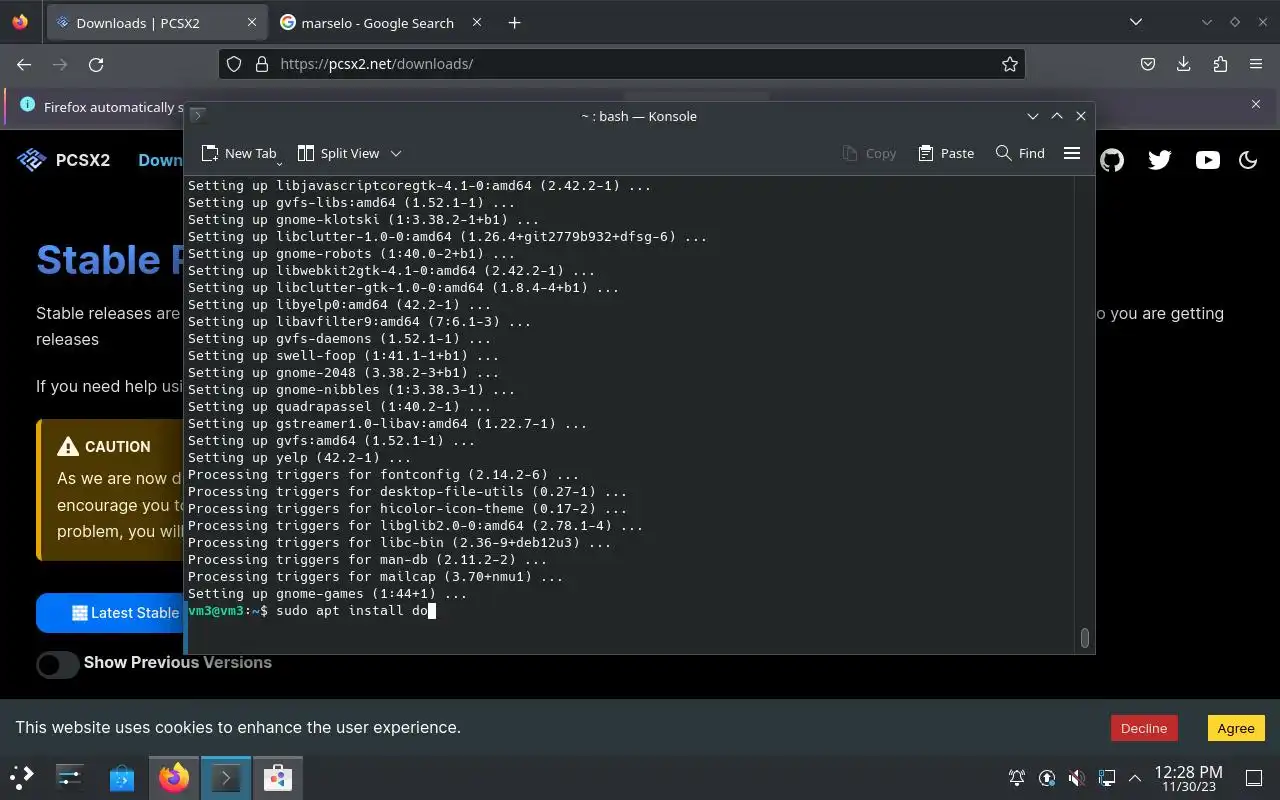Open System Settings taskbar icon
The height and width of the screenshot is (800, 1280).
[x=70, y=777]
